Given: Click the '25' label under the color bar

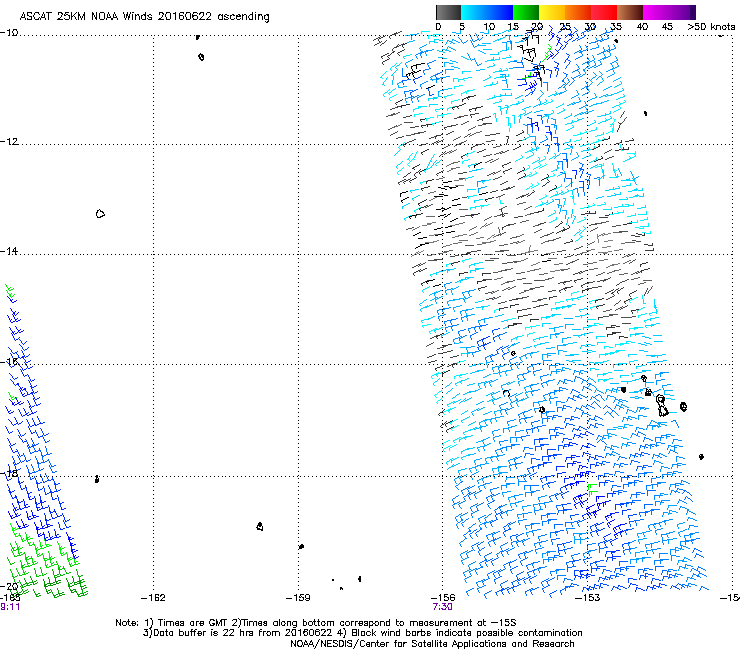Looking at the screenshot, I should (565, 27).
